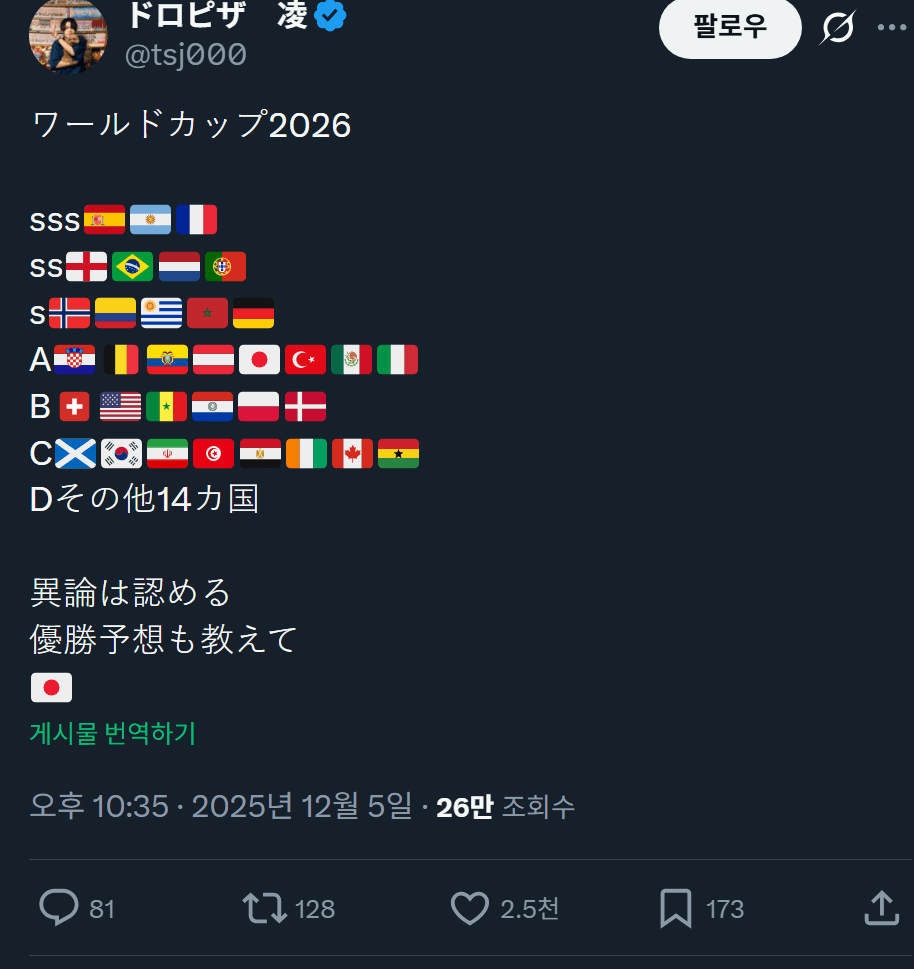The width and height of the screenshot is (914, 969).
Task: Click the Japan flag emoji below the text
Action: (51, 687)
